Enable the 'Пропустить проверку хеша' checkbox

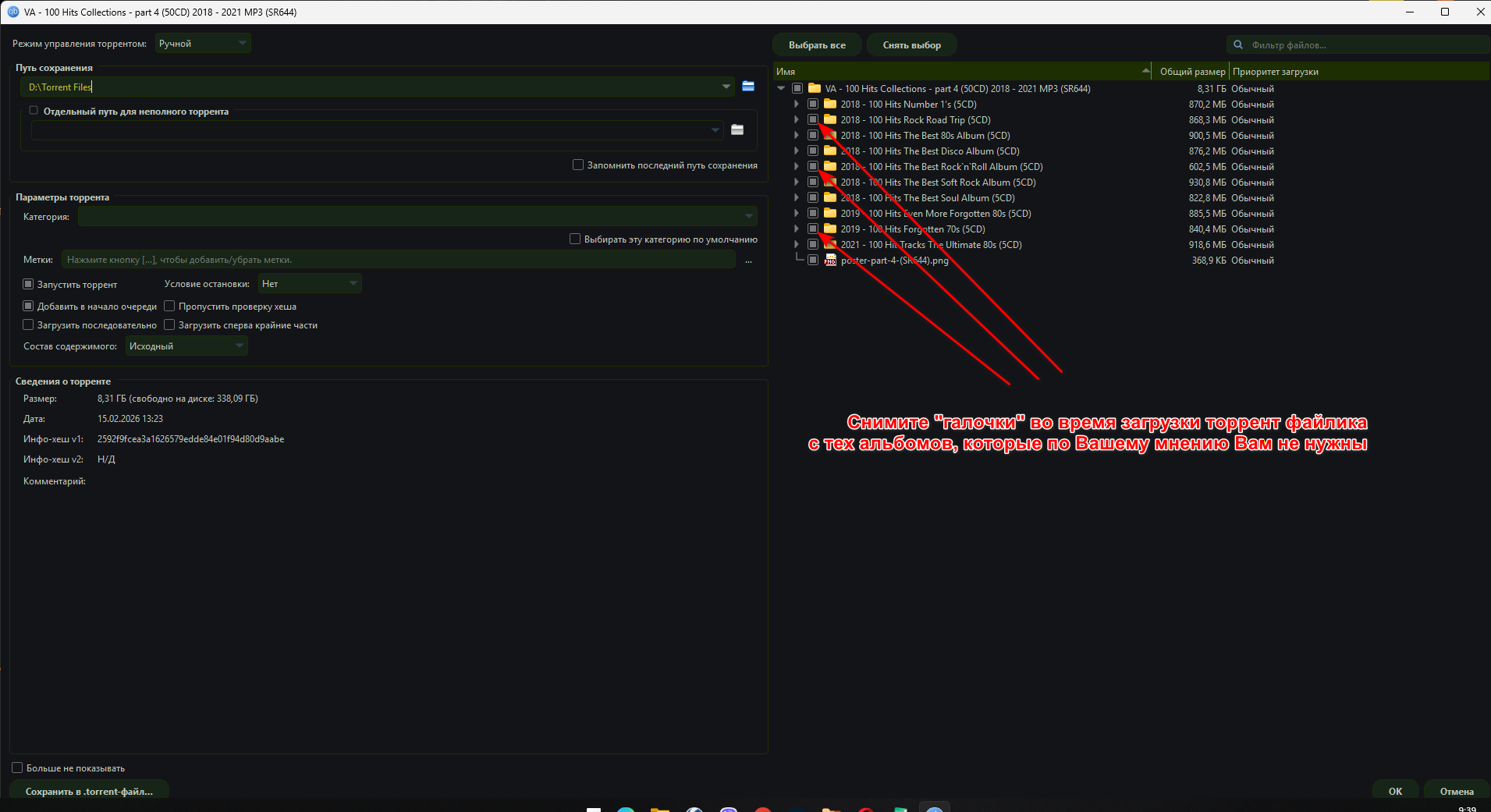(169, 307)
